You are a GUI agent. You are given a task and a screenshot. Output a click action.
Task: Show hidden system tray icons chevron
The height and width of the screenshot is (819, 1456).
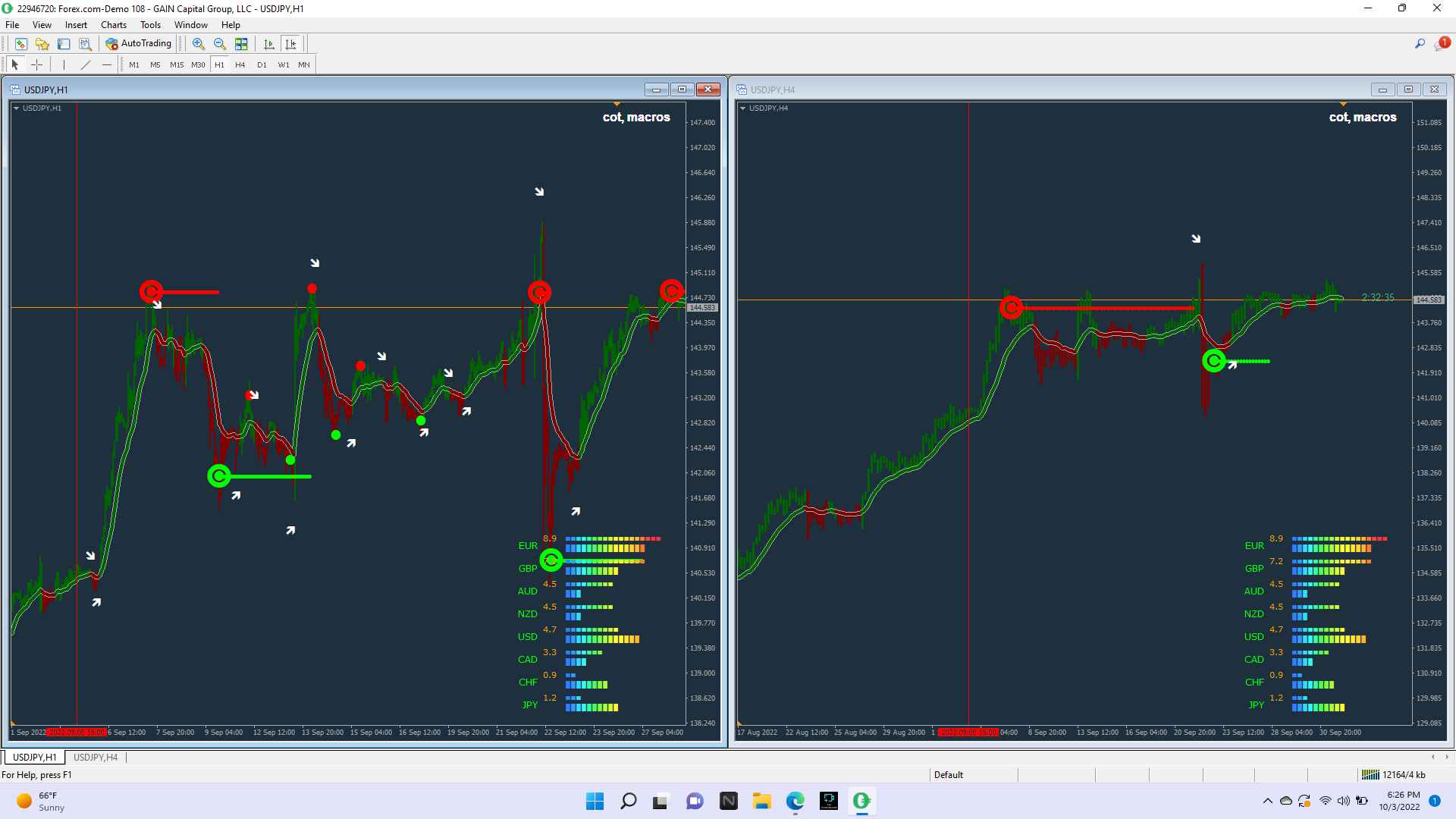coord(1267,801)
